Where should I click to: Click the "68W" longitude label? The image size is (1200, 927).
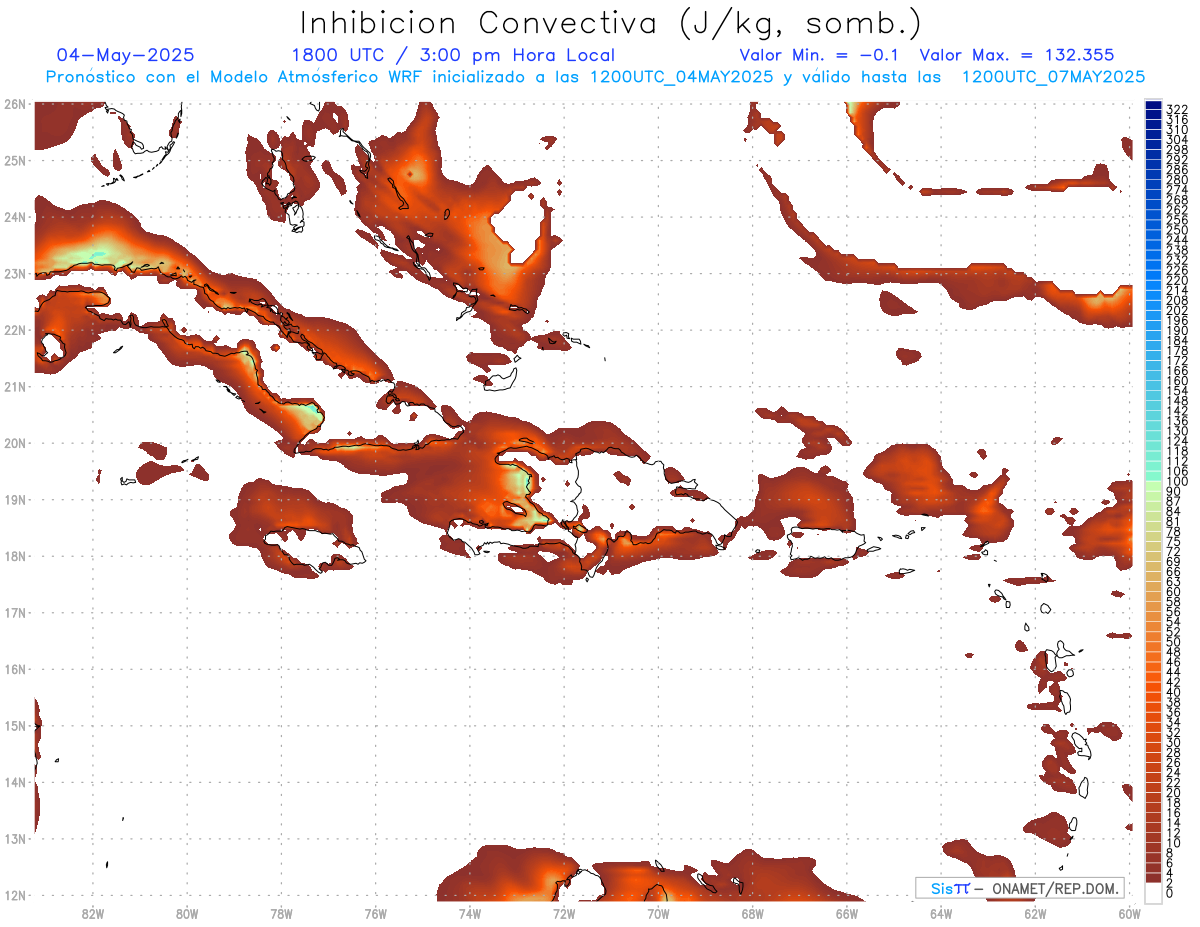click(752, 913)
